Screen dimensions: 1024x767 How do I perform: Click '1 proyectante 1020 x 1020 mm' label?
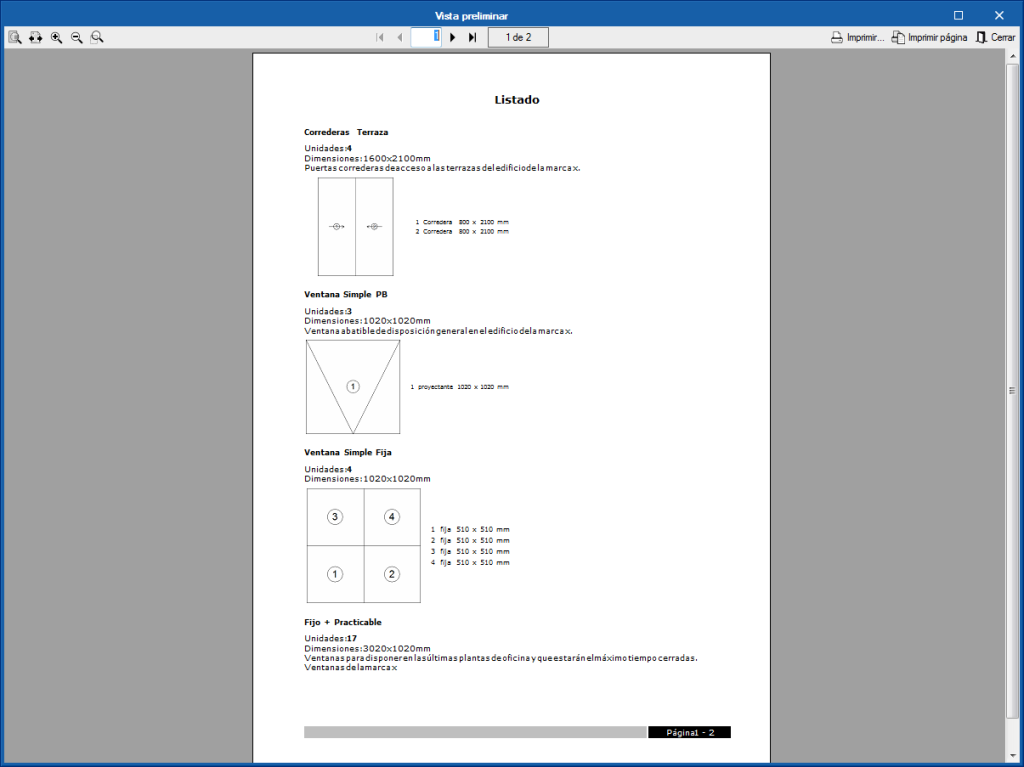[x=459, y=387]
